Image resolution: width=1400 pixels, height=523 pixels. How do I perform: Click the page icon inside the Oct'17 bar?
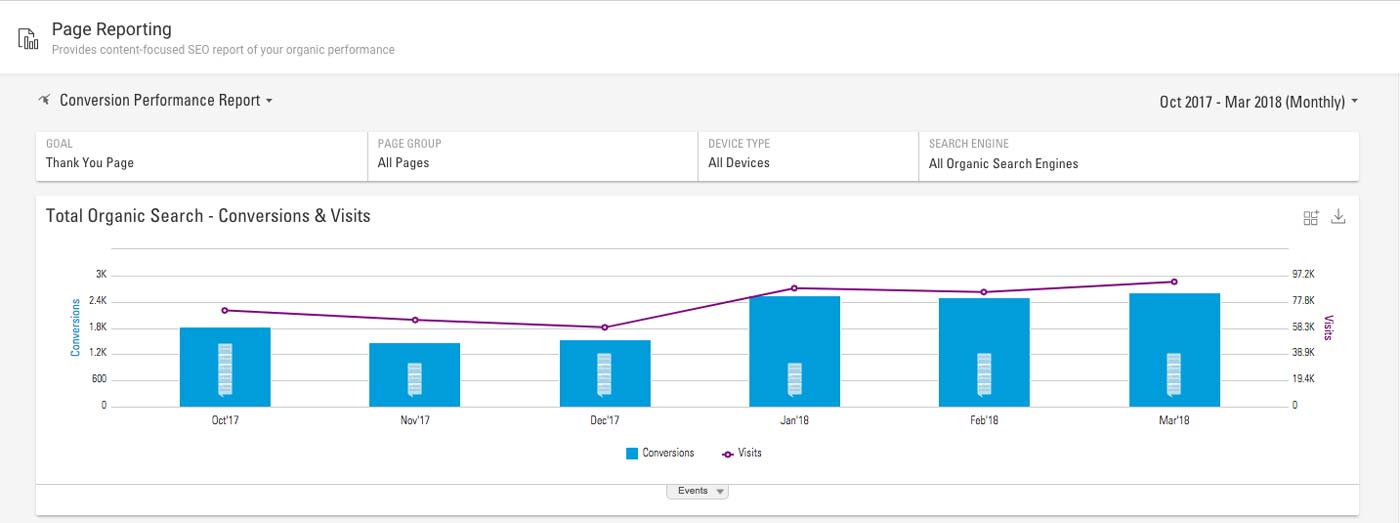click(x=225, y=369)
